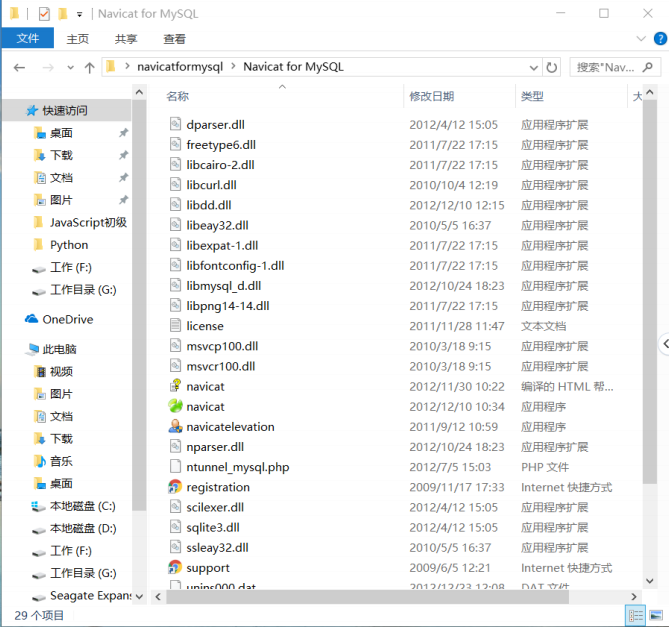669x627 pixels.
Task: Sort by the 类型 type column header
Action: (532, 96)
